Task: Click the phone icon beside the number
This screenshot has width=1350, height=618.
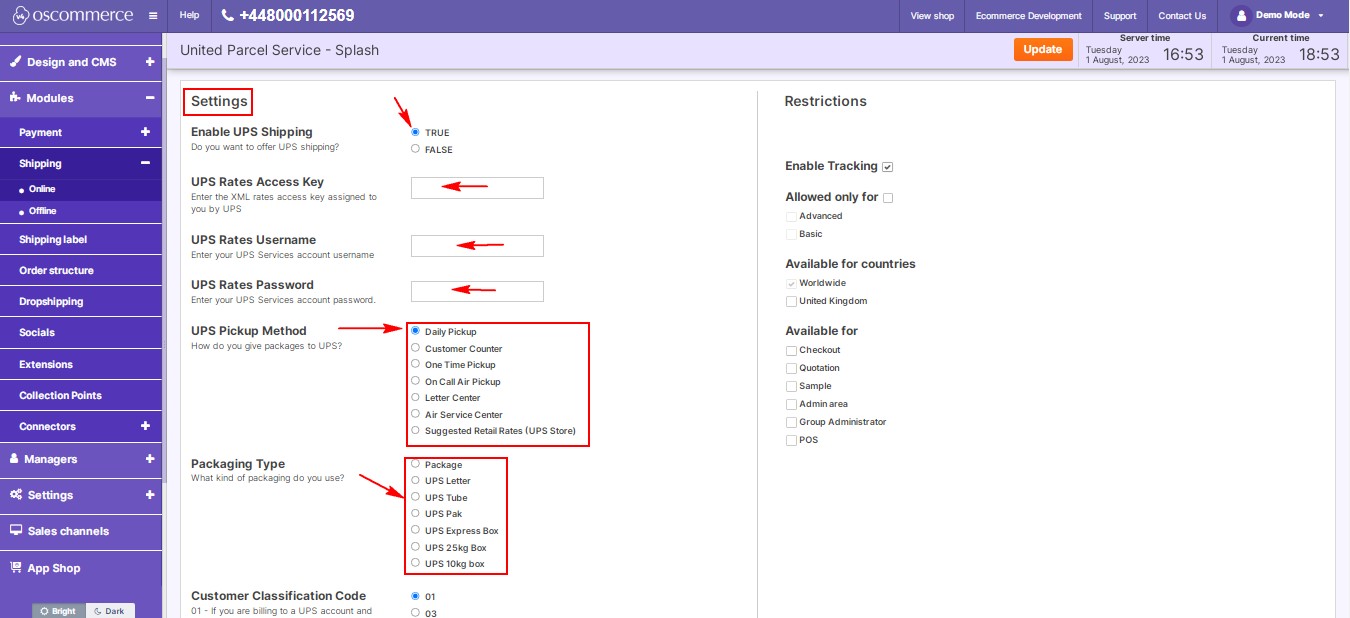Action: tap(228, 16)
